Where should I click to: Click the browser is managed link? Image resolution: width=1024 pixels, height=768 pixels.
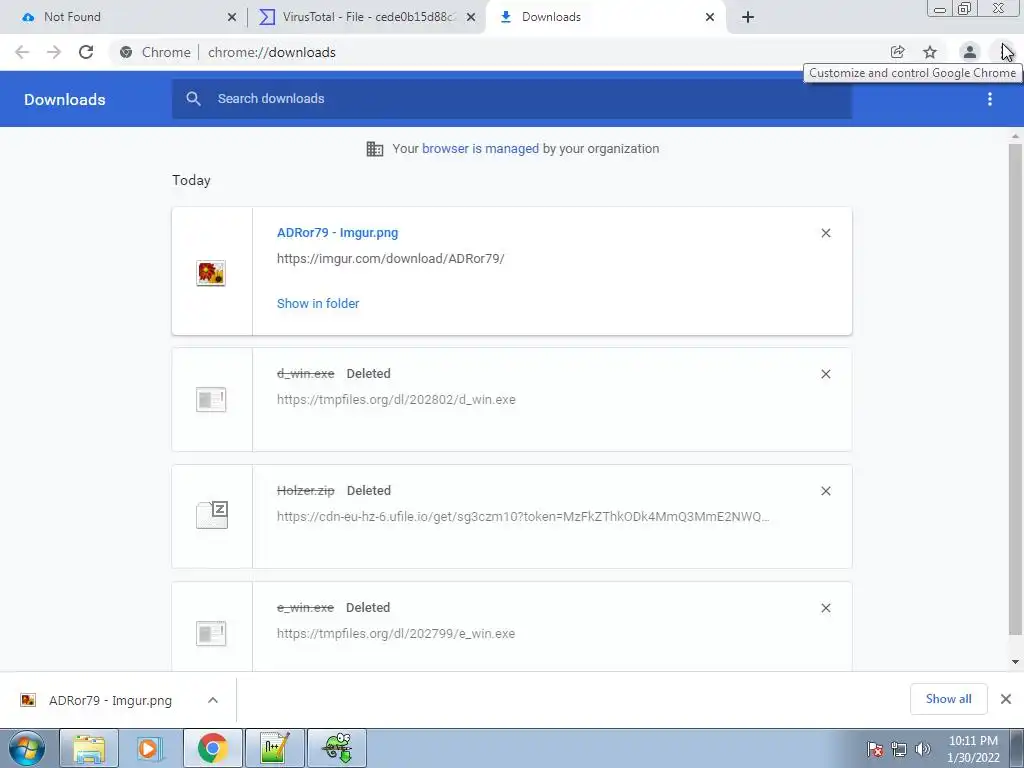480,149
